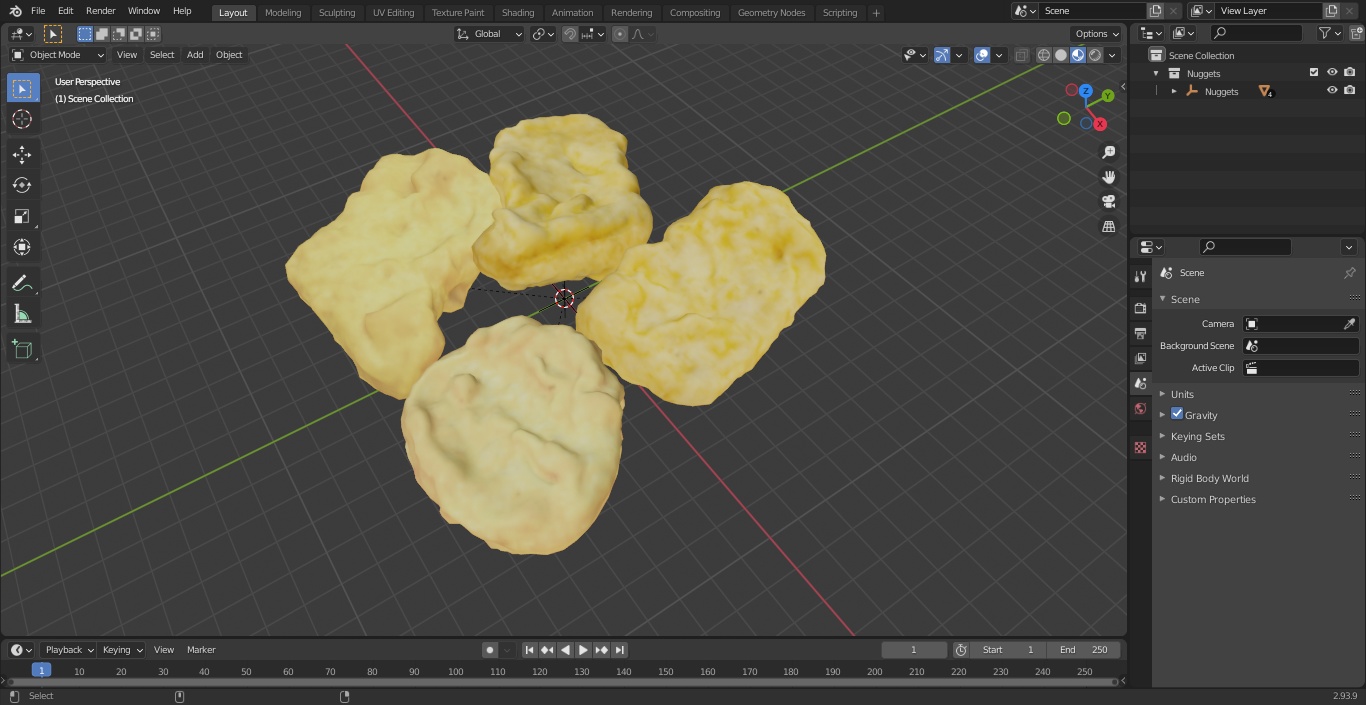
Task: Open Render properties tab
Action: (x=1140, y=308)
